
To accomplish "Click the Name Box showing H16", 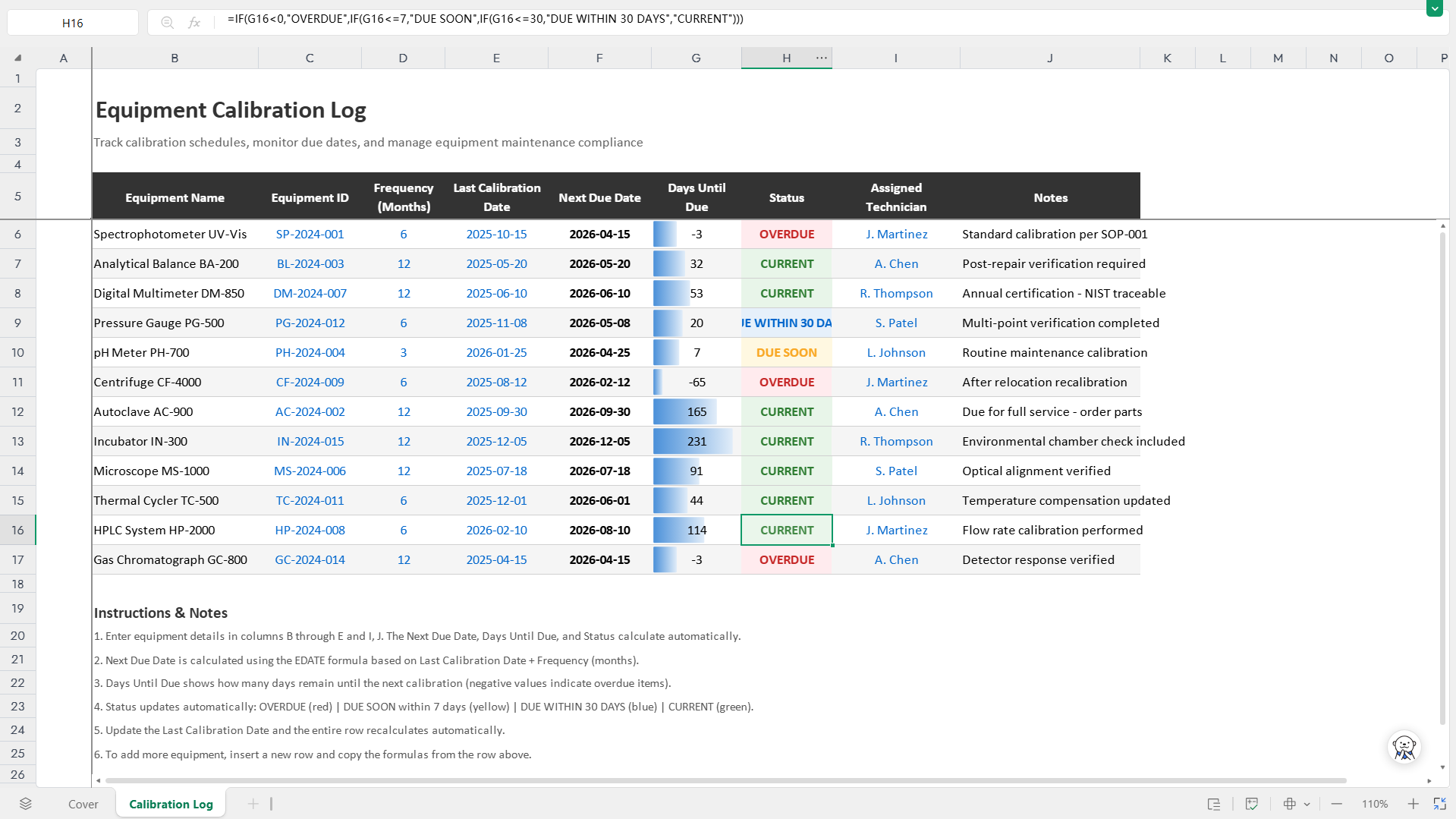I will pyautogui.click(x=73, y=23).
